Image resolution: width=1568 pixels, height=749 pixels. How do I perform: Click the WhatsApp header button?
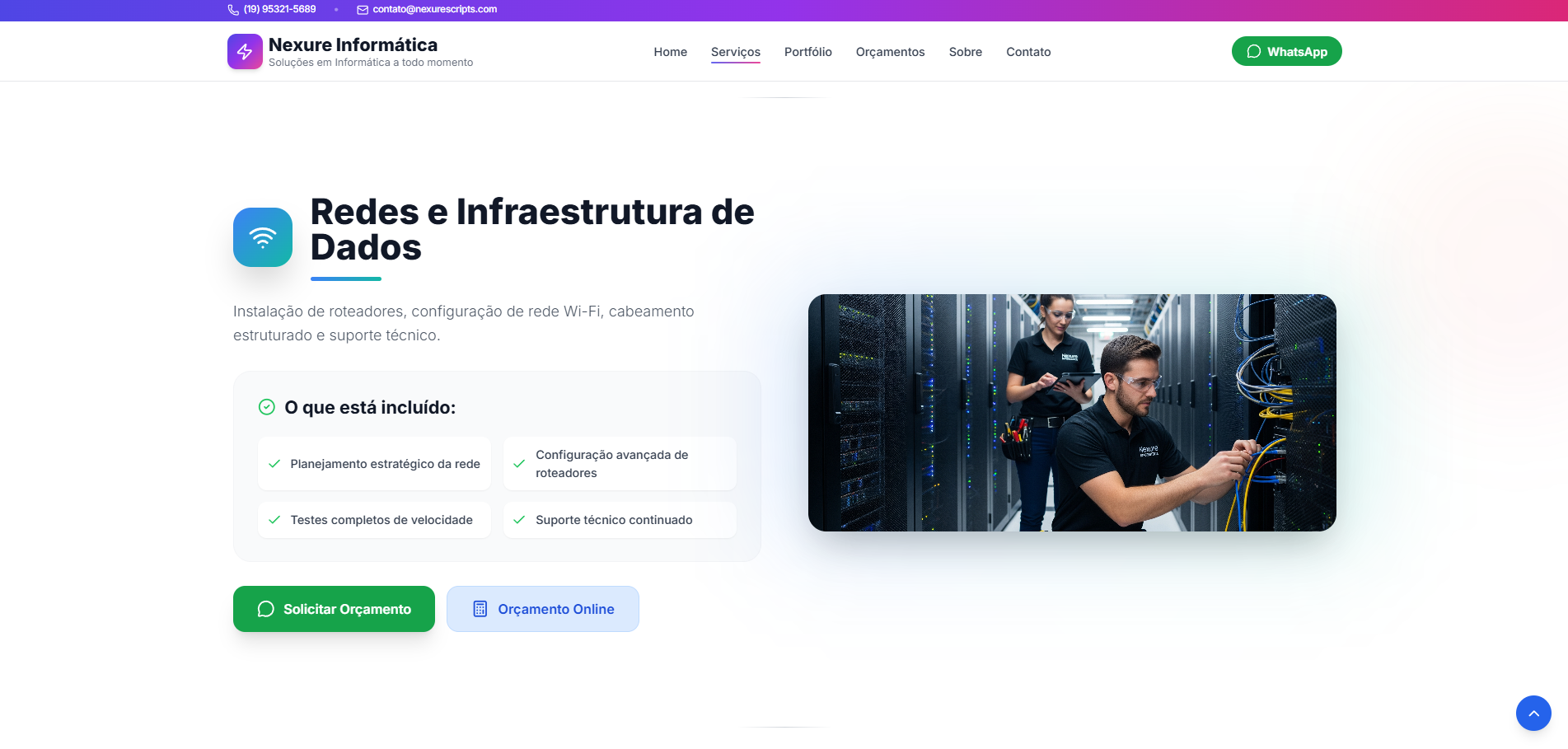click(x=1287, y=51)
